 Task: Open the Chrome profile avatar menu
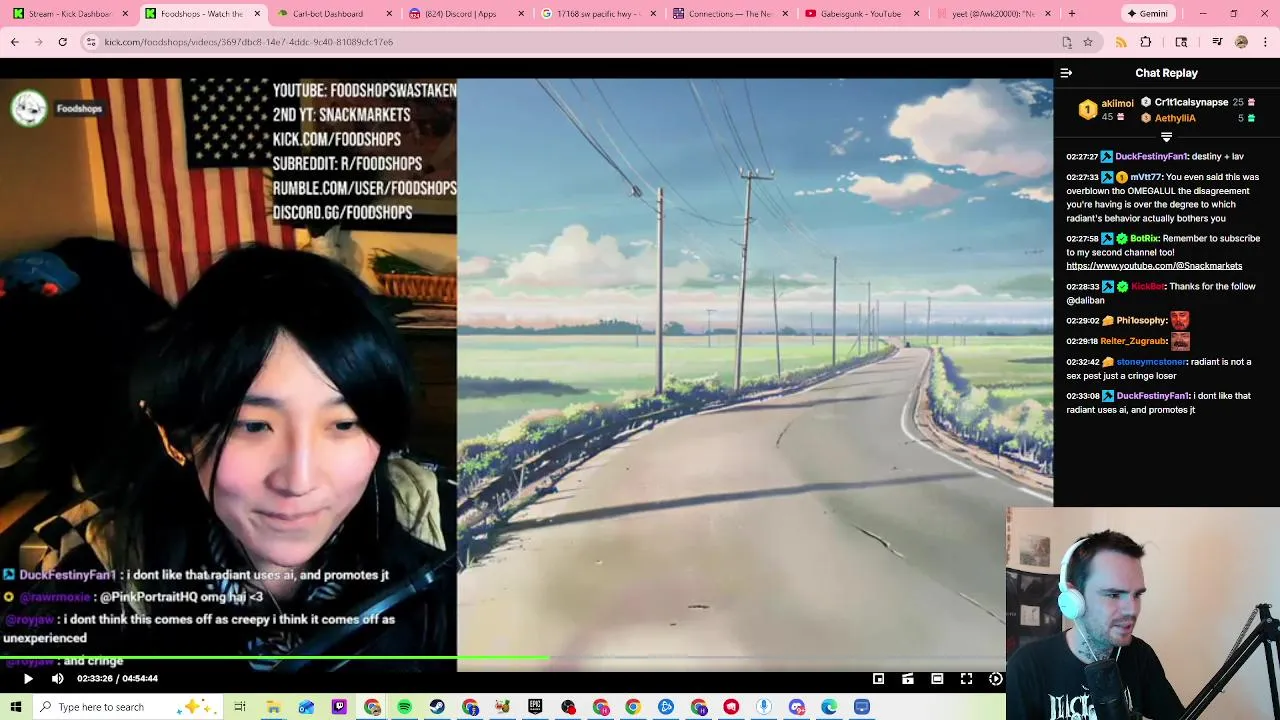point(1241,42)
